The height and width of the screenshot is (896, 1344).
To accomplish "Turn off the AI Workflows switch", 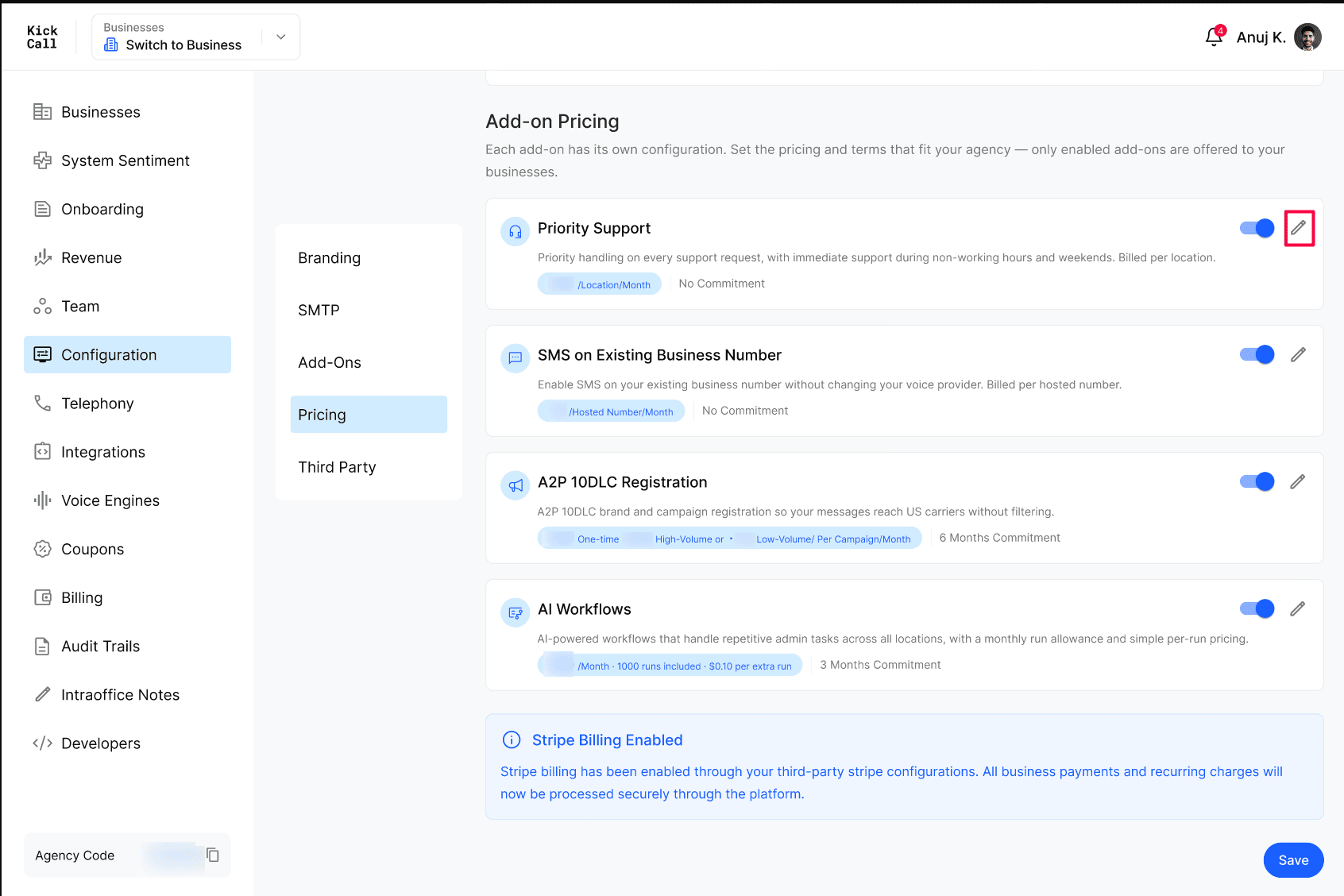I will [x=1257, y=609].
